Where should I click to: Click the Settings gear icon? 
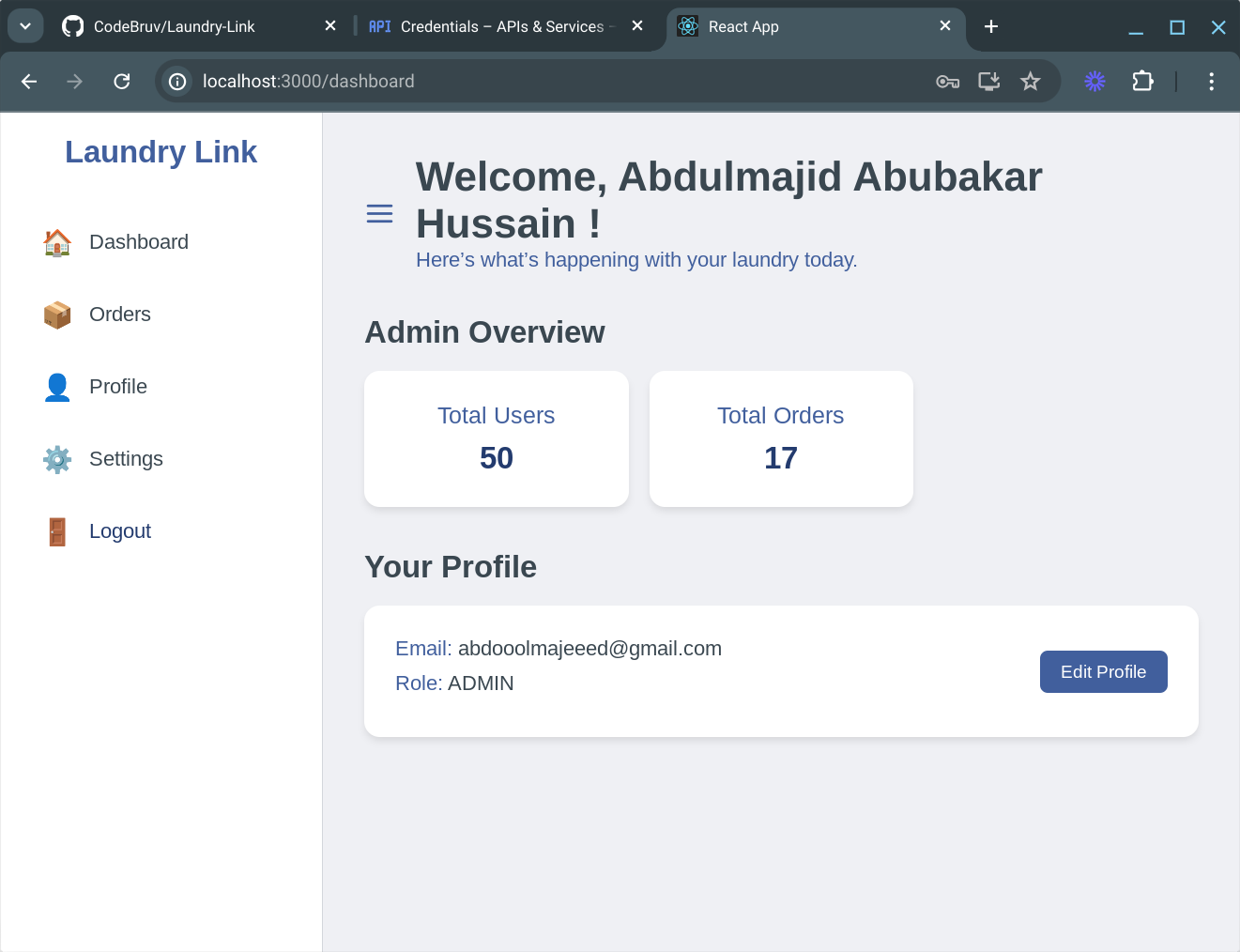click(57, 459)
